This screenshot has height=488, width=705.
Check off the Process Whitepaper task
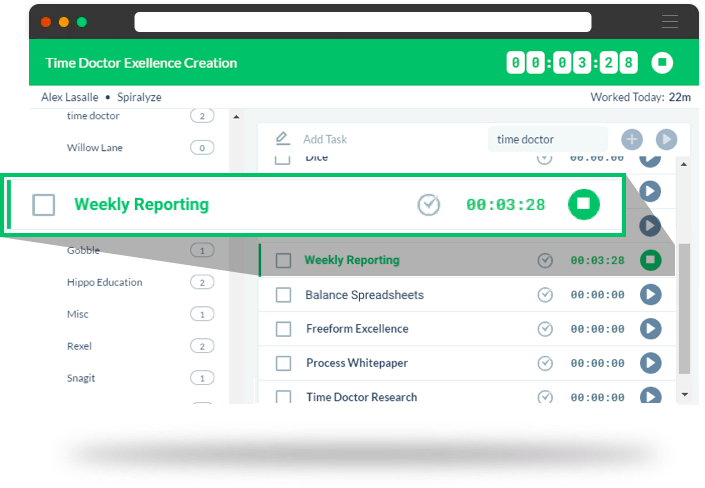coord(283,363)
